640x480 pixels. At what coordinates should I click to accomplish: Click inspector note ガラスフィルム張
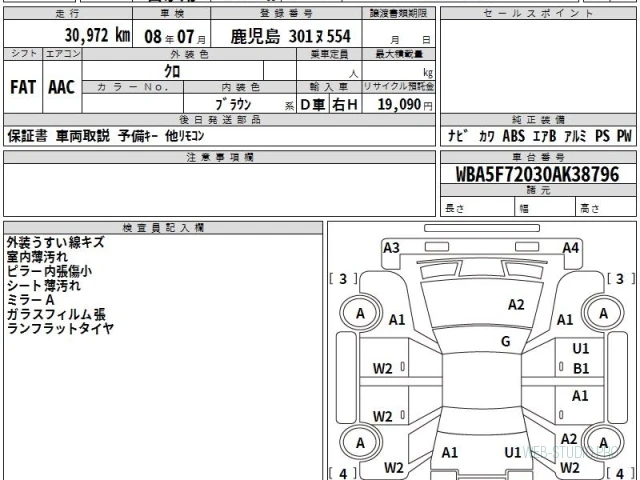tap(56, 314)
